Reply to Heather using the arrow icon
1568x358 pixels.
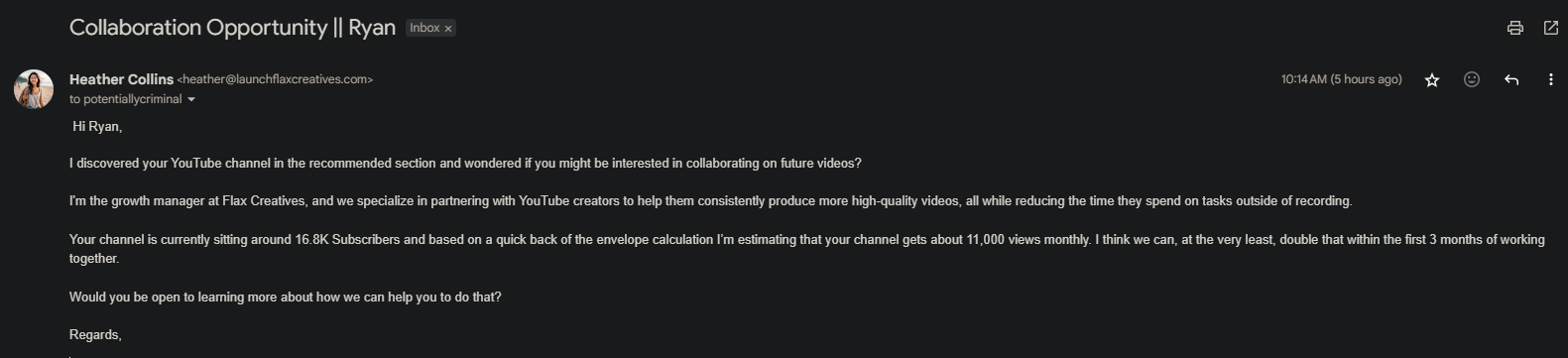(x=1511, y=79)
